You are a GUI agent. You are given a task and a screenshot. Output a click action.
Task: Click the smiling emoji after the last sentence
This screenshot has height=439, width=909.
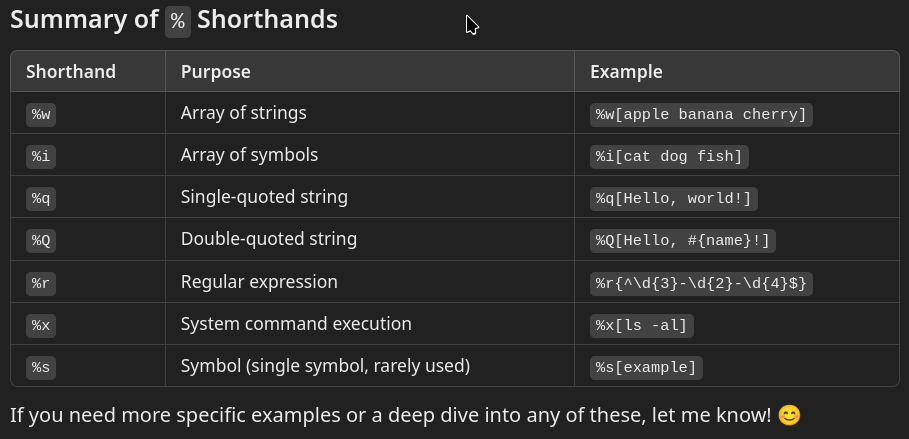point(789,415)
